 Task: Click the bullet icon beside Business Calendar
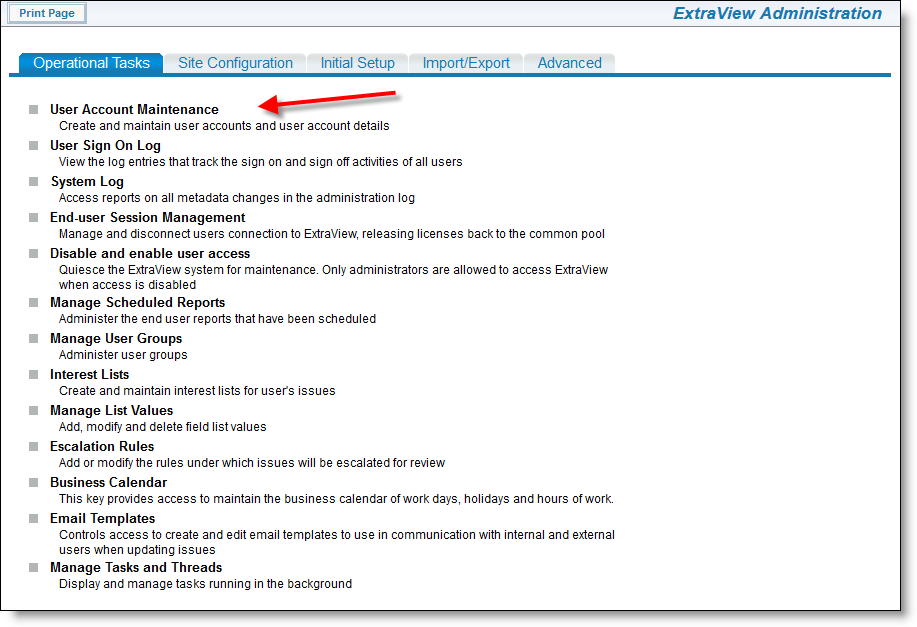pyautogui.click(x=33, y=483)
